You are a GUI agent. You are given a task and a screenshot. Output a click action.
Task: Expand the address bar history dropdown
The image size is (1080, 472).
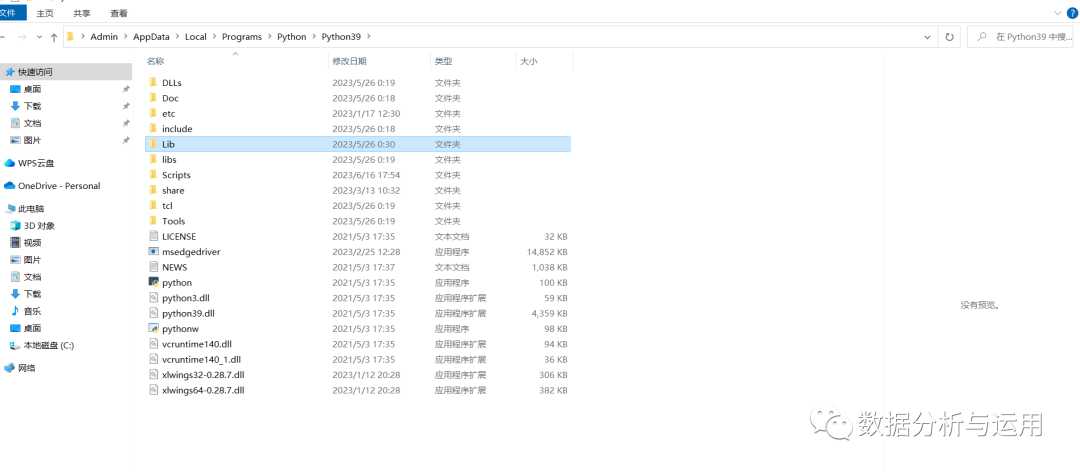[x=928, y=37]
